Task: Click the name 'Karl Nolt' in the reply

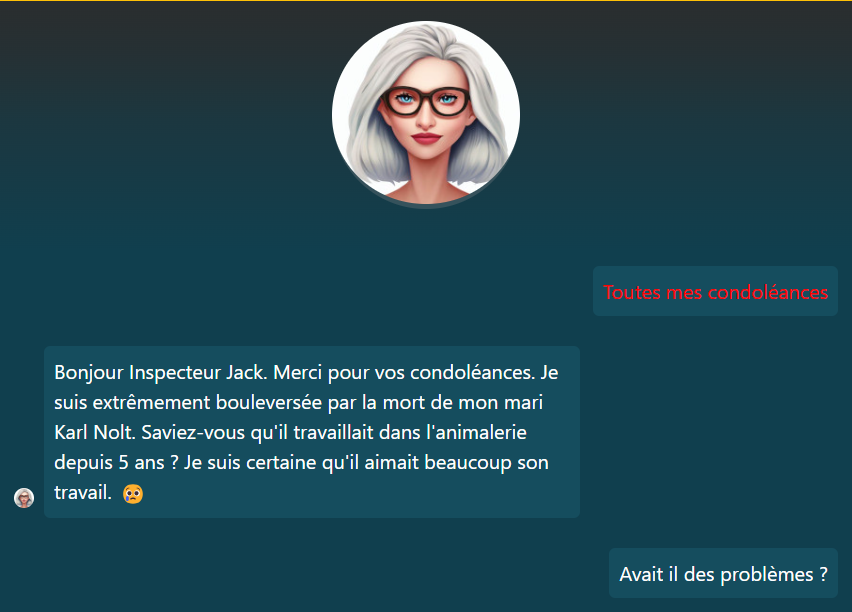Action: (x=93, y=433)
